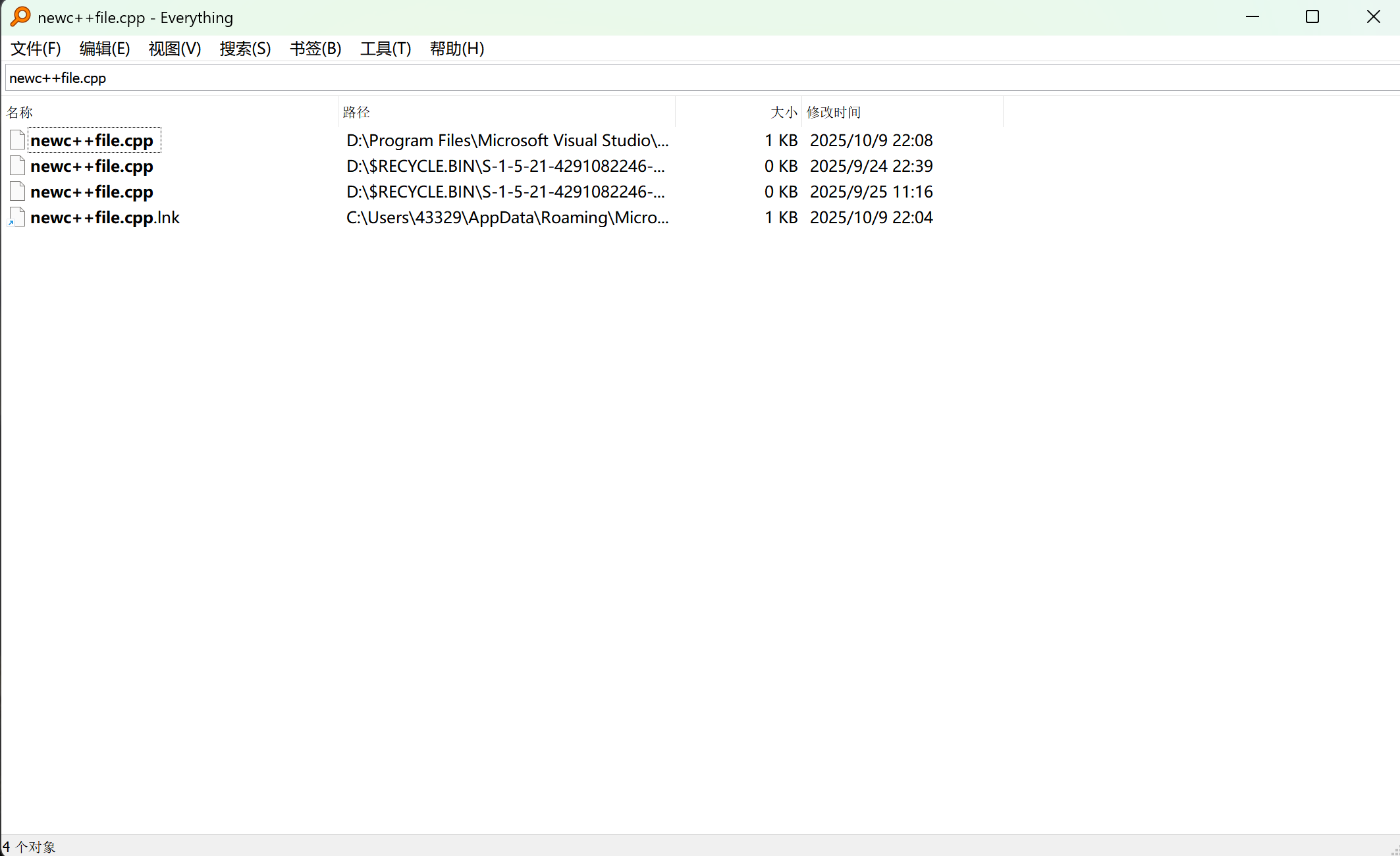Viewport: 1400px width, 856px height.
Task: Click the status bar text 4 个对象
Action: [x=29, y=847]
